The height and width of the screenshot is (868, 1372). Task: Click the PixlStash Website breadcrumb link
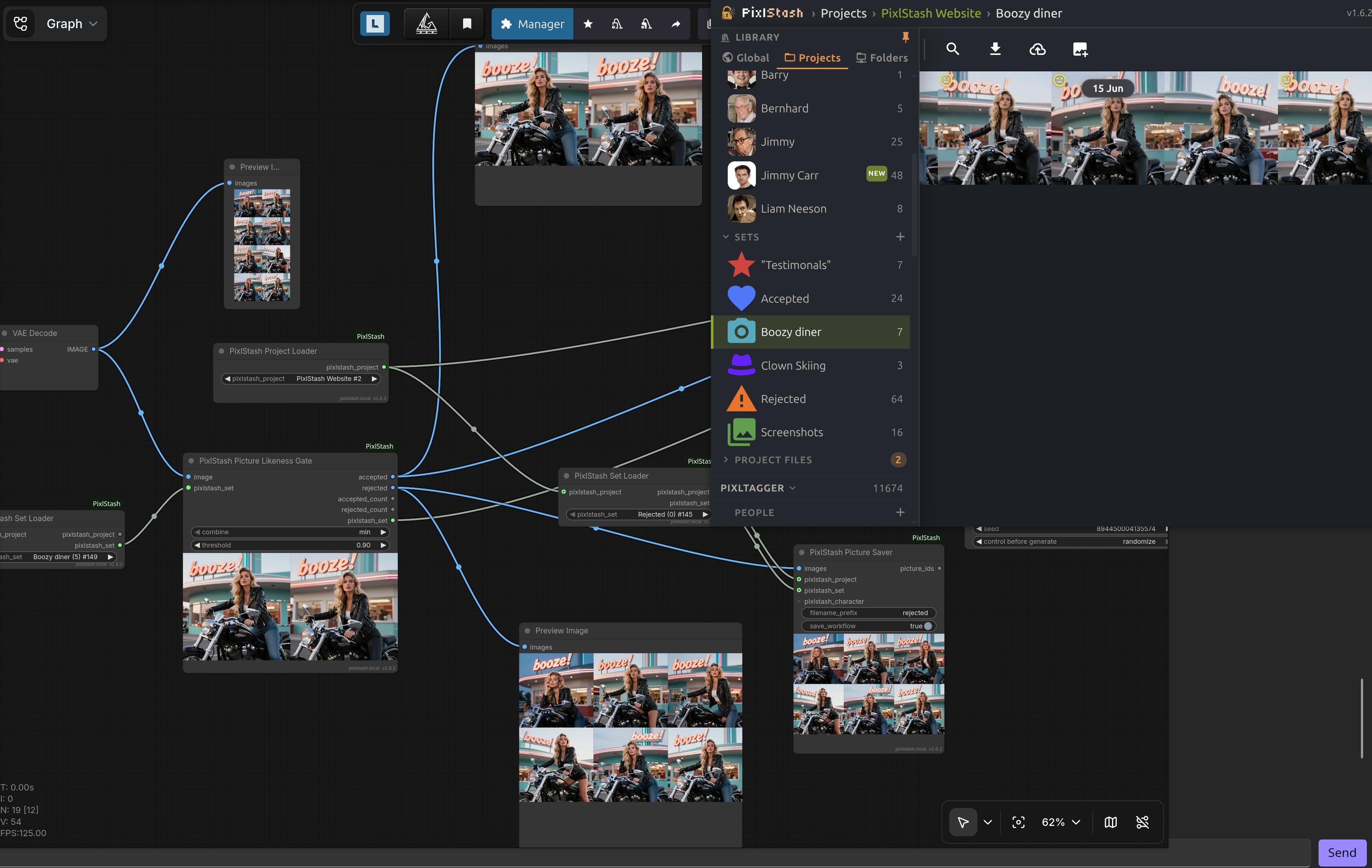[x=931, y=13]
